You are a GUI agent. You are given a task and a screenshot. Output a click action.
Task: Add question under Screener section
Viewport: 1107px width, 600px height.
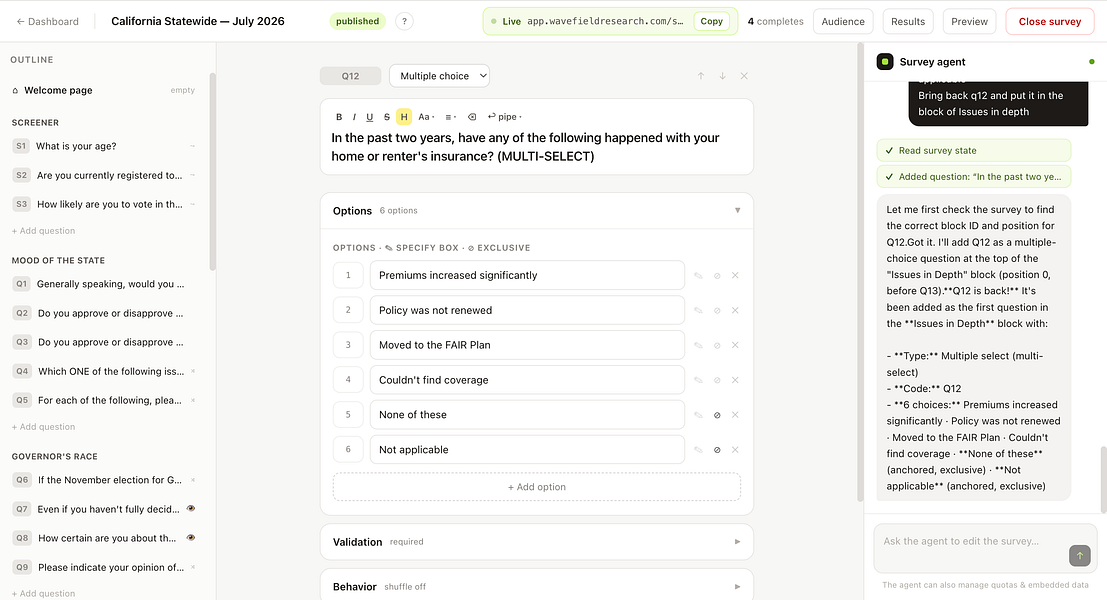point(43,231)
